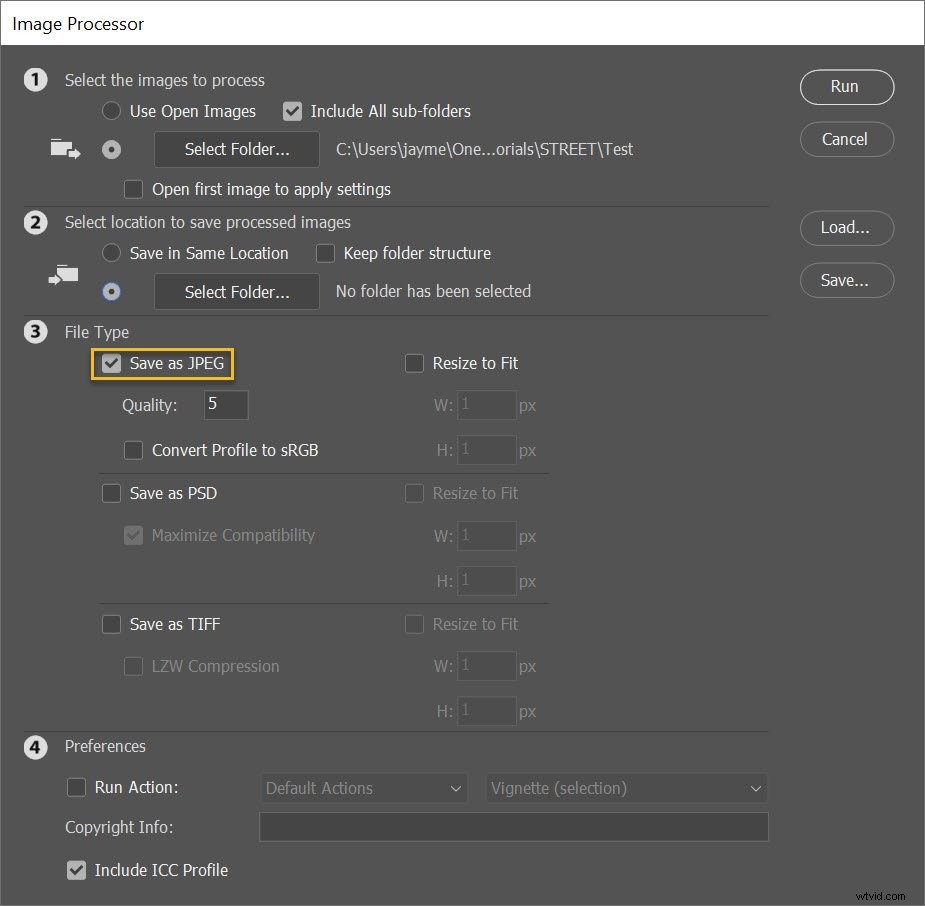Disable the Save as JPEG option

click(x=111, y=363)
